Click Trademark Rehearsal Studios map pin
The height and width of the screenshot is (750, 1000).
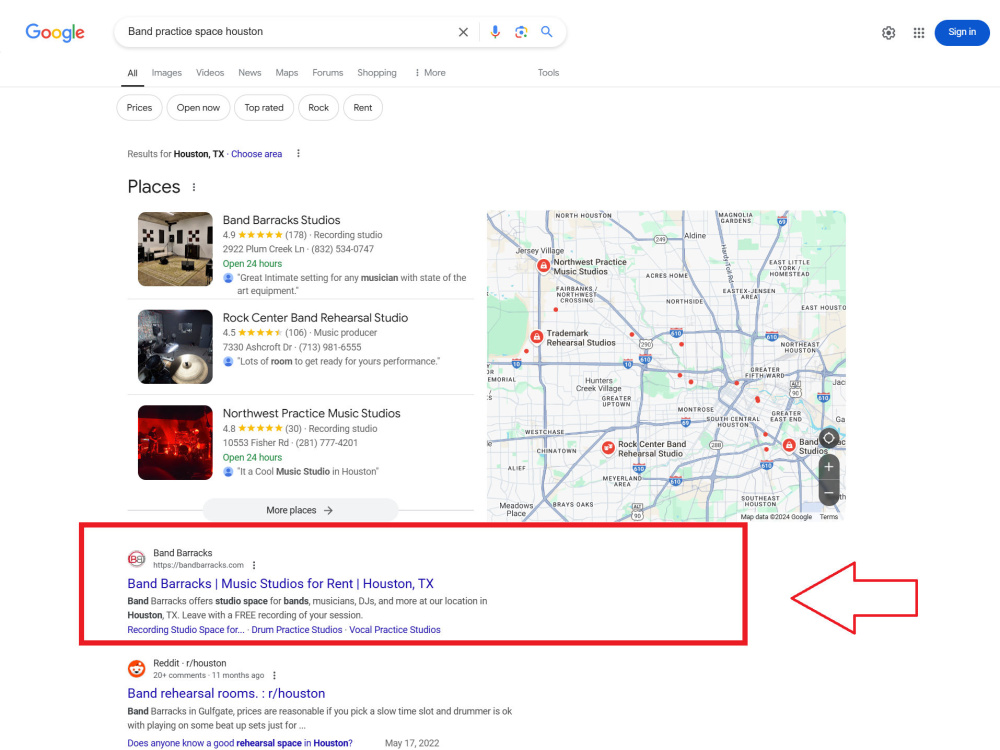[537, 336]
